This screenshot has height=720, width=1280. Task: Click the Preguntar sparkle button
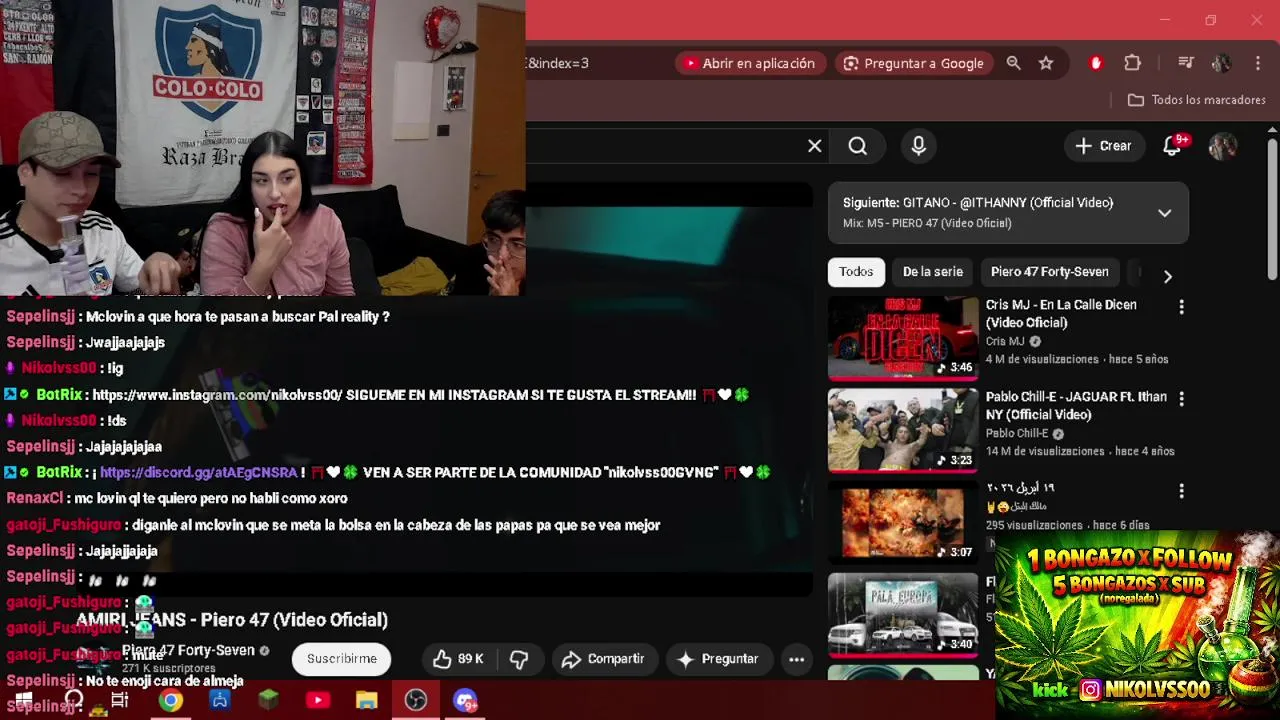(718, 659)
